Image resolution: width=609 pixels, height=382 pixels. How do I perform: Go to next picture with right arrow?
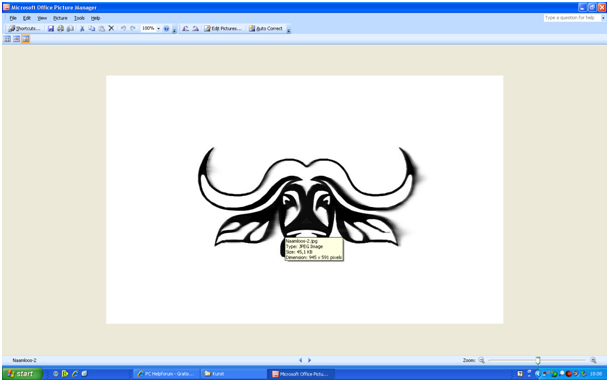(x=310, y=360)
